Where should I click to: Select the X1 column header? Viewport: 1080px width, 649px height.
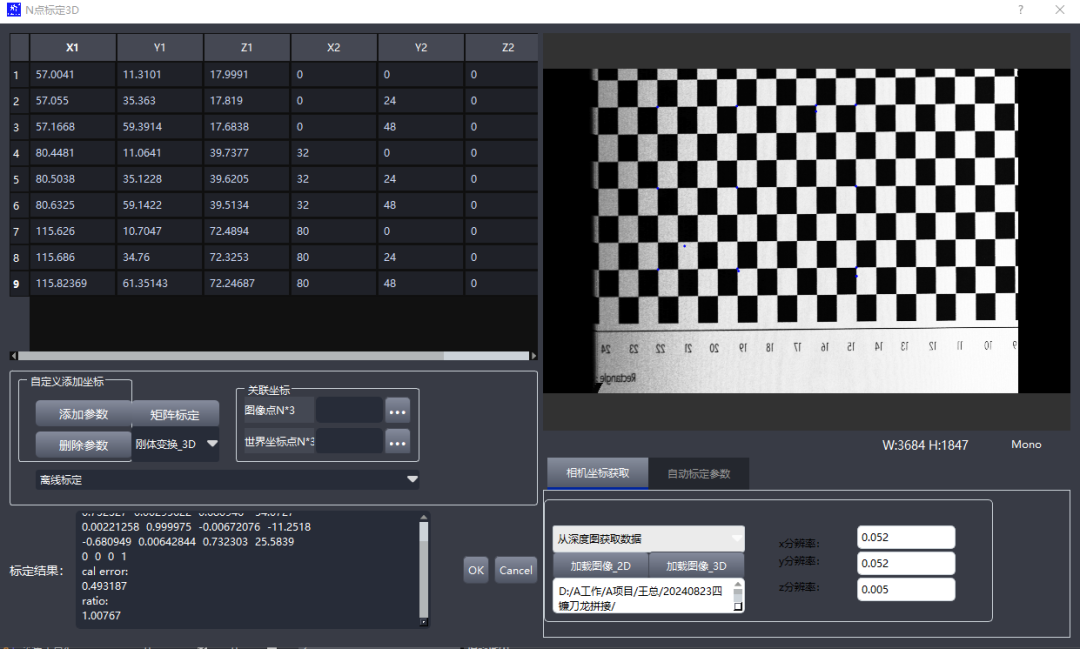(73, 47)
